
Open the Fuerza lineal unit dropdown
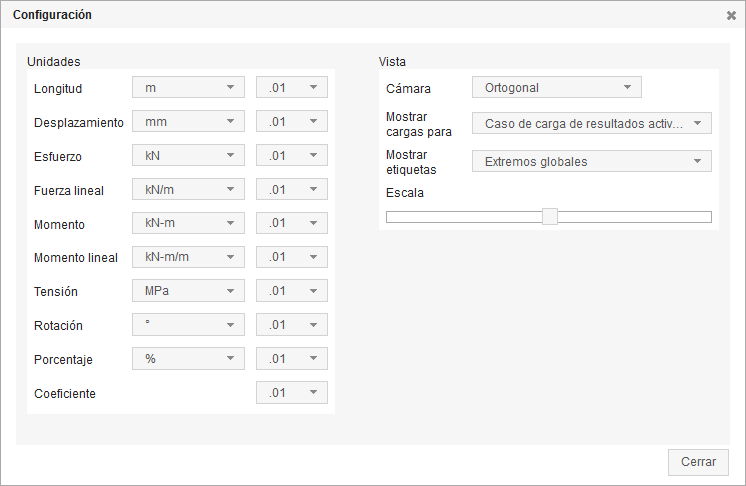coord(188,190)
